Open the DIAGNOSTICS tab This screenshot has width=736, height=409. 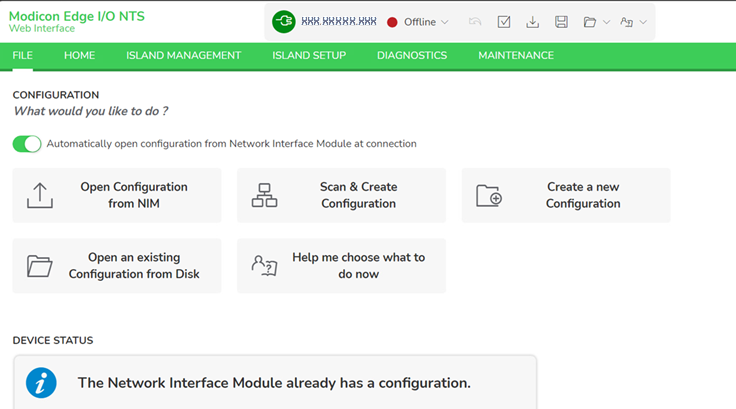click(412, 55)
